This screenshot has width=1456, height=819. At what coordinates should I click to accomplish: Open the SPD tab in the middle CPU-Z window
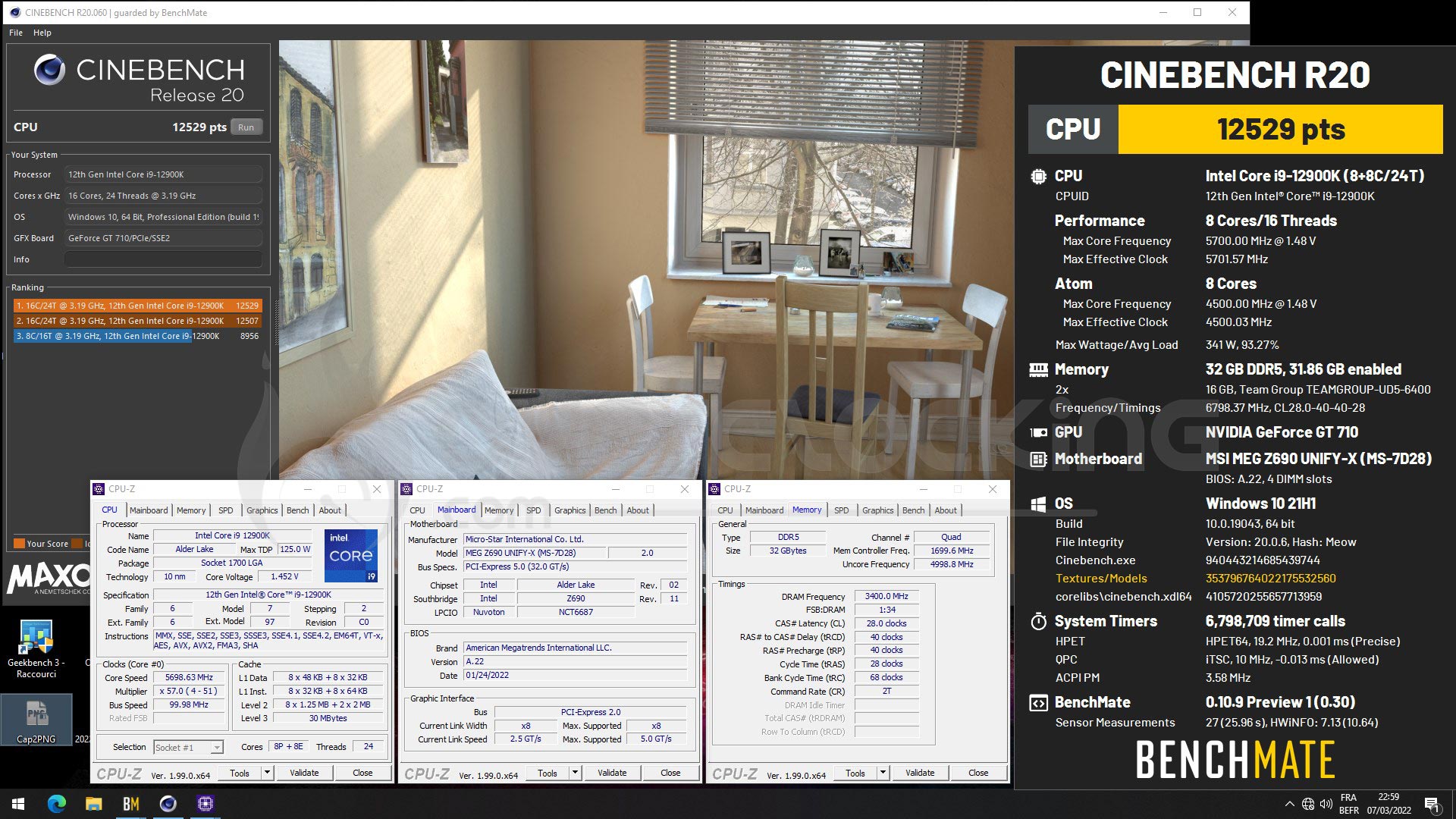[x=534, y=510]
